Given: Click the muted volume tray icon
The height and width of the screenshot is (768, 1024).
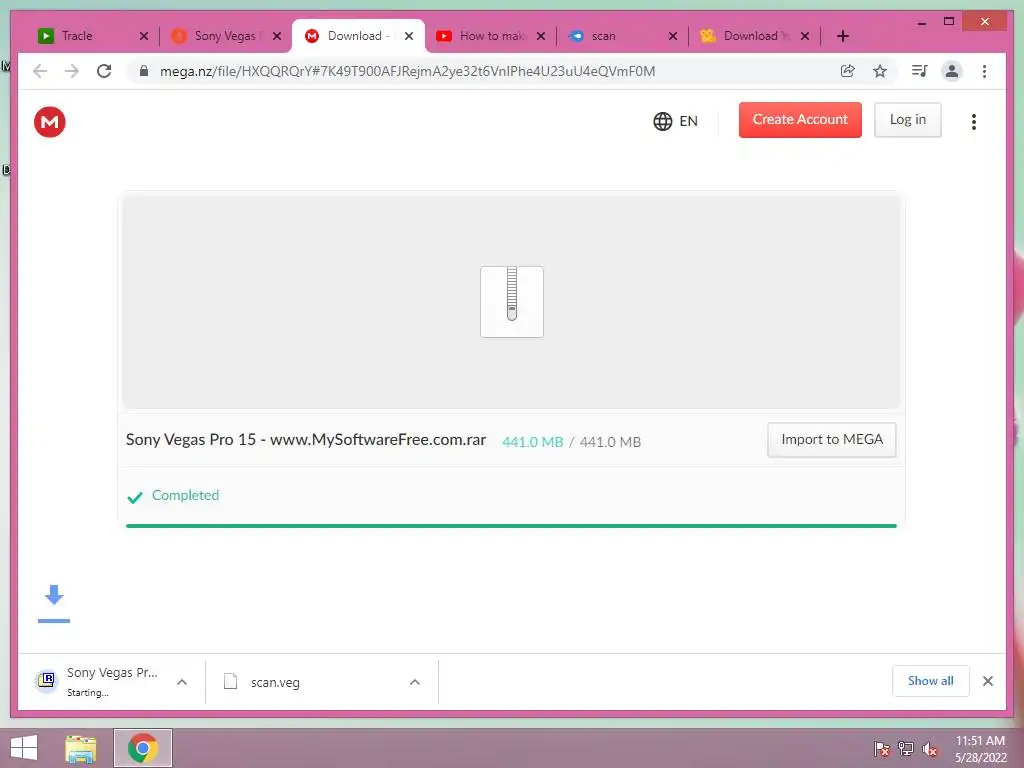Looking at the screenshot, I should 930,748.
